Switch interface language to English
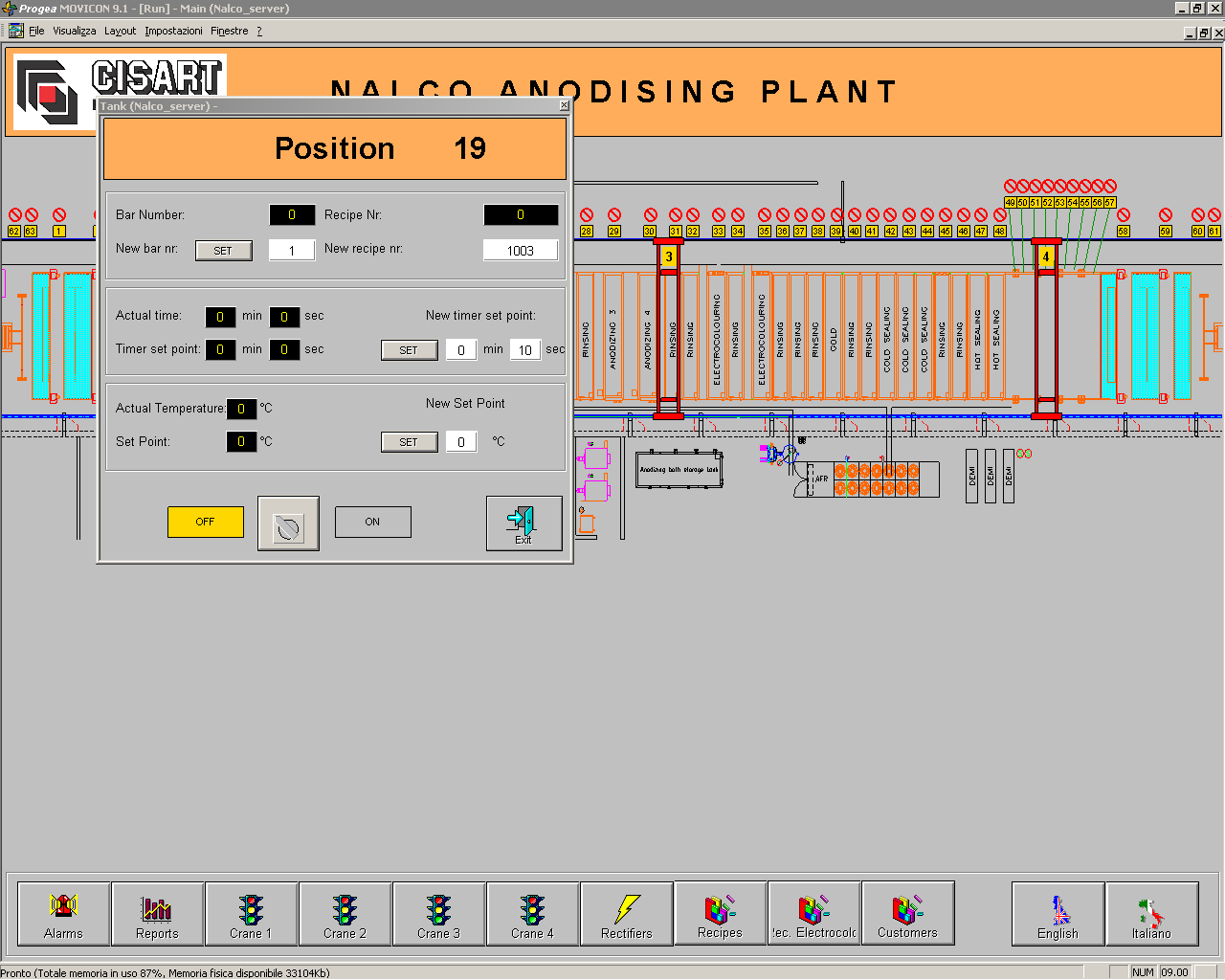The height and width of the screenshot is (980, 1225). (x=1058, y=914)
